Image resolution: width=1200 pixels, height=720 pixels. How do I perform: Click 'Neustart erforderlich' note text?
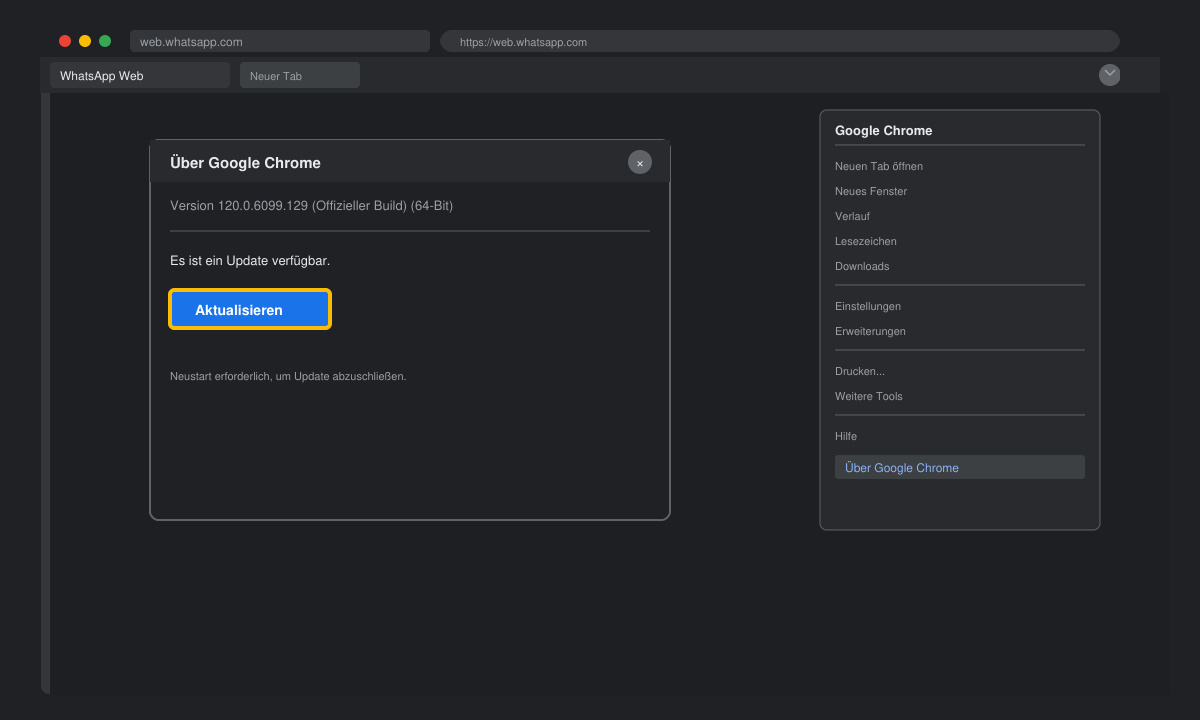coord(288,376)
